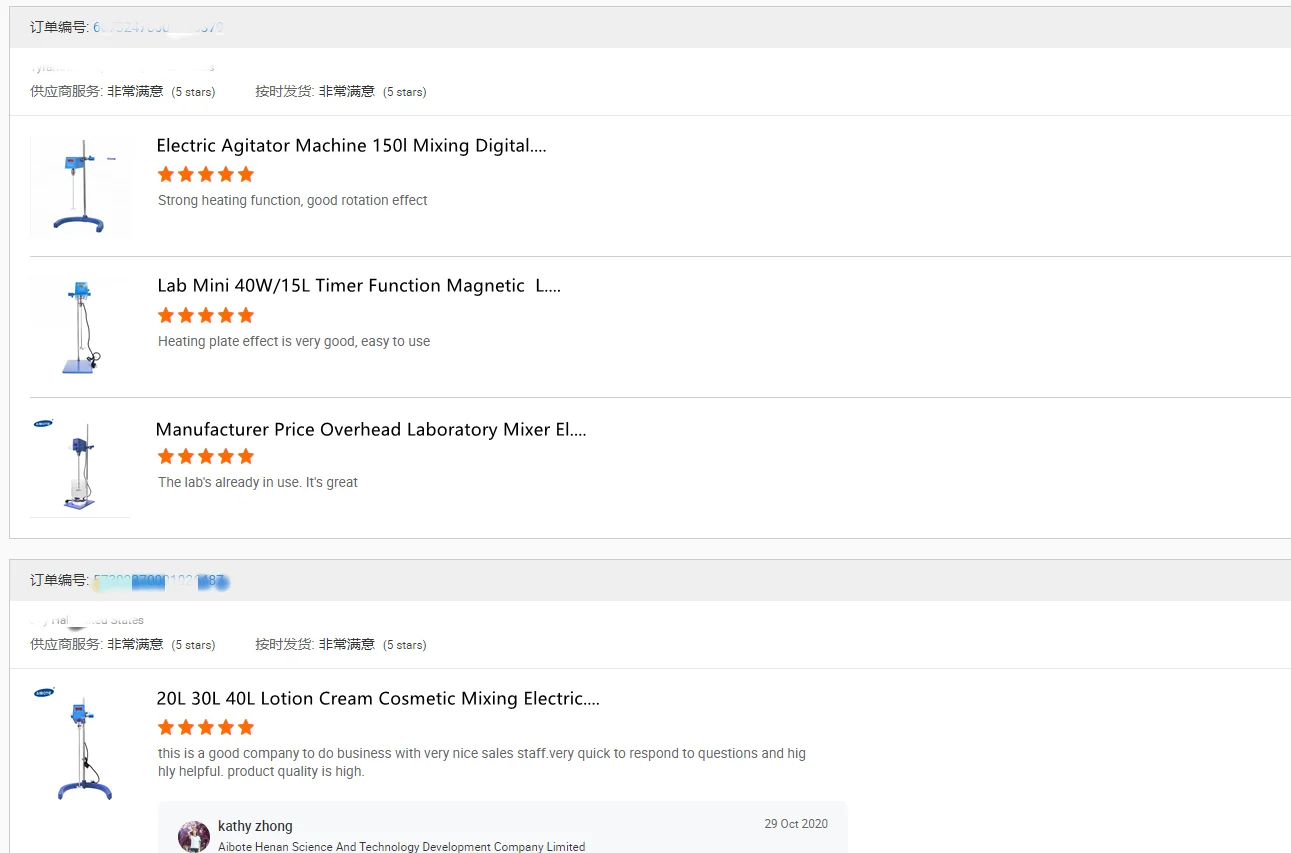
Task: Open the Electric Agitator Machine product thumbnail
Action: click(80, 186)
